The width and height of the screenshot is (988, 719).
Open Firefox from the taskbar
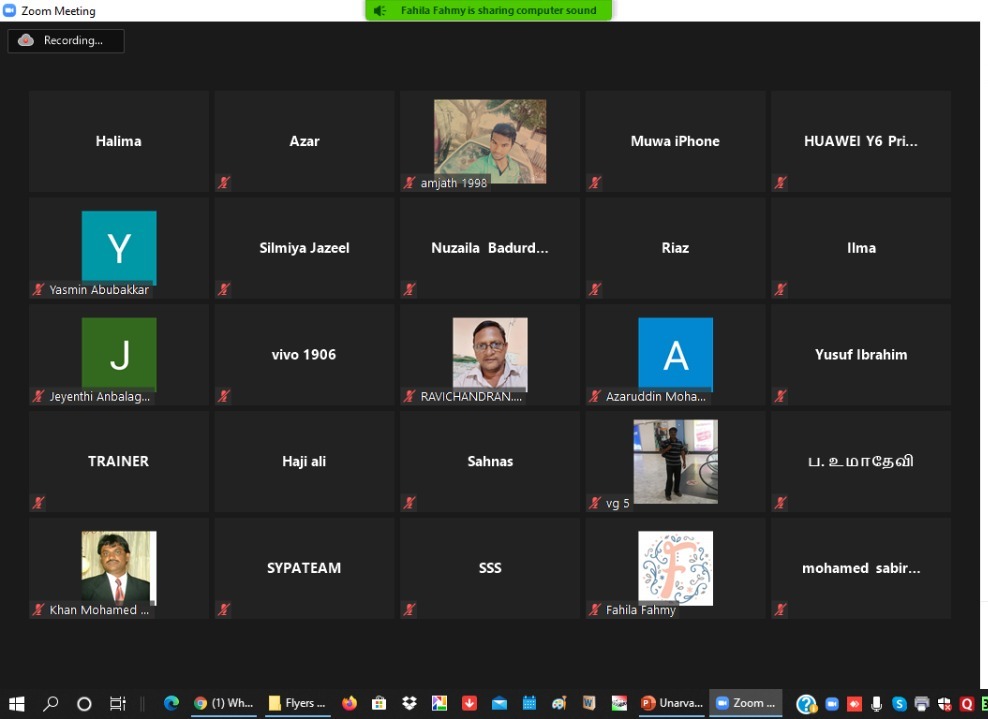point(349,703)
